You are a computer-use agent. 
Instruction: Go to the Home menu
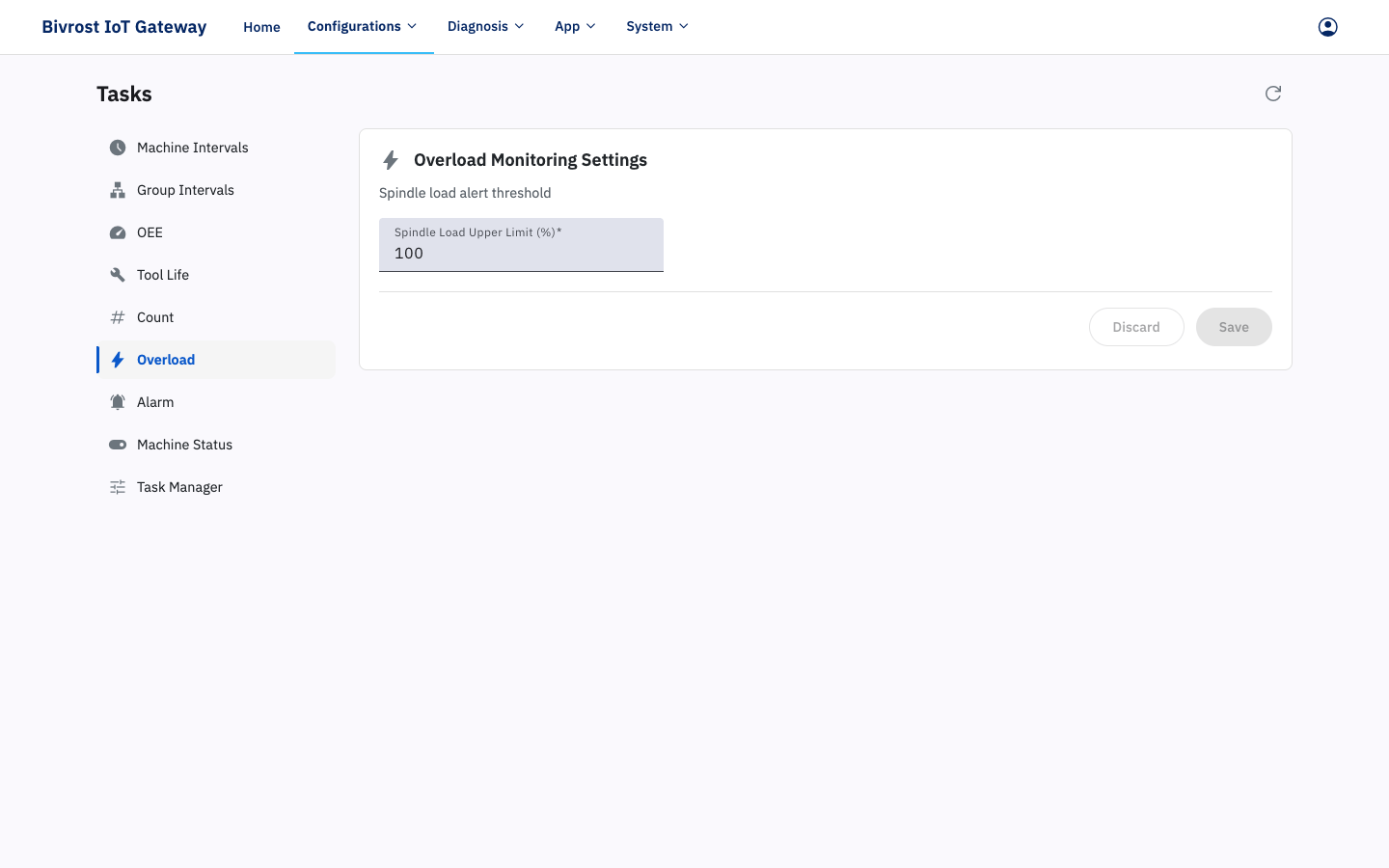(x=261, y=27)
